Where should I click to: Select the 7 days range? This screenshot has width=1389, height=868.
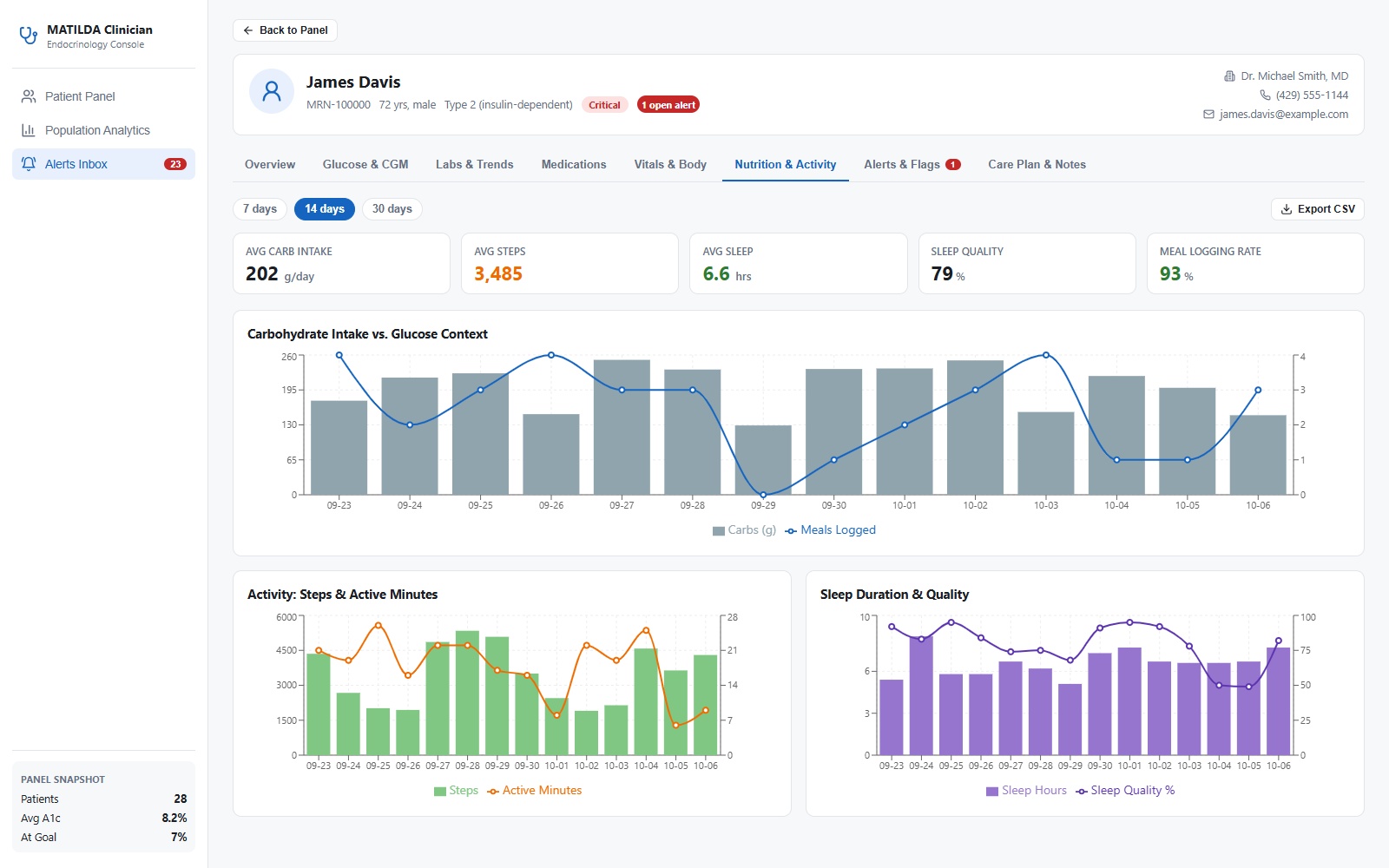260,209
